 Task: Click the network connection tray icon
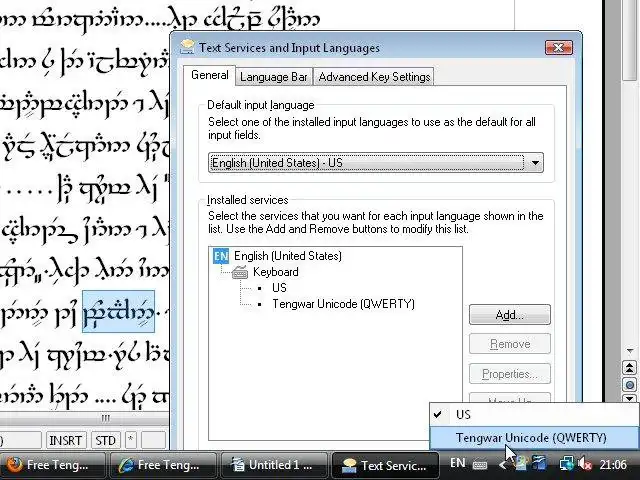(567, 464)
